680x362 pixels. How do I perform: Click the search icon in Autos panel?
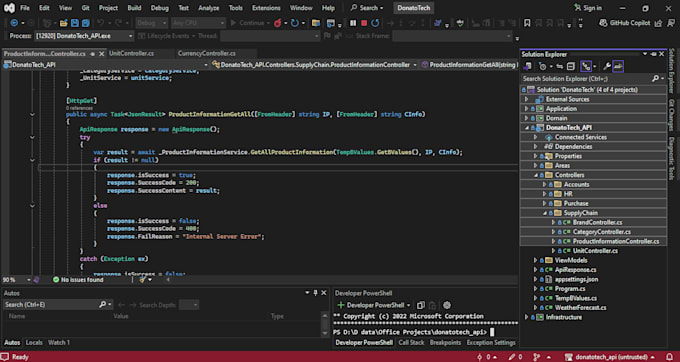103,305
